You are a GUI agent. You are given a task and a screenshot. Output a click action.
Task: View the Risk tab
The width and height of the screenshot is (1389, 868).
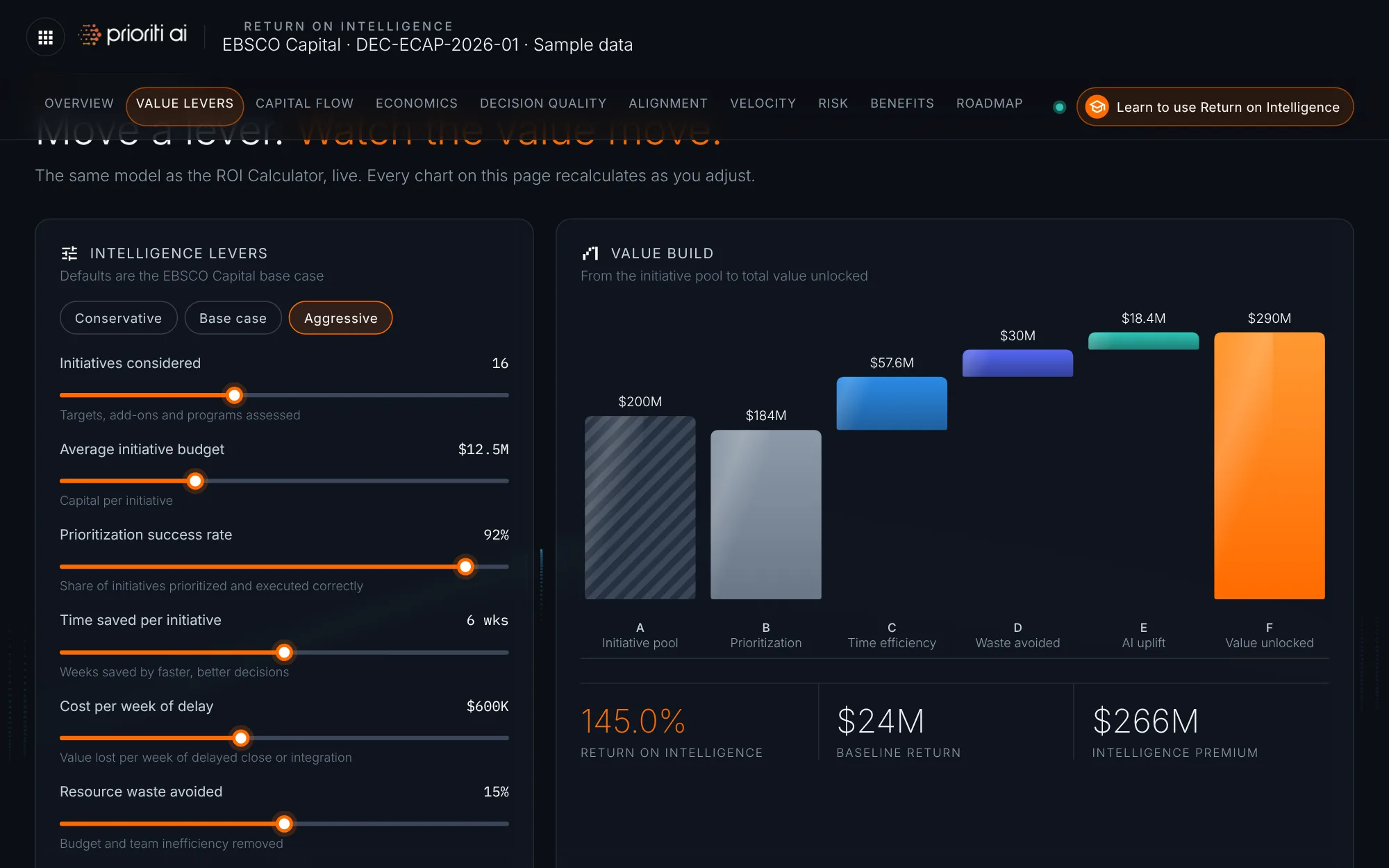tap(833, 103)
